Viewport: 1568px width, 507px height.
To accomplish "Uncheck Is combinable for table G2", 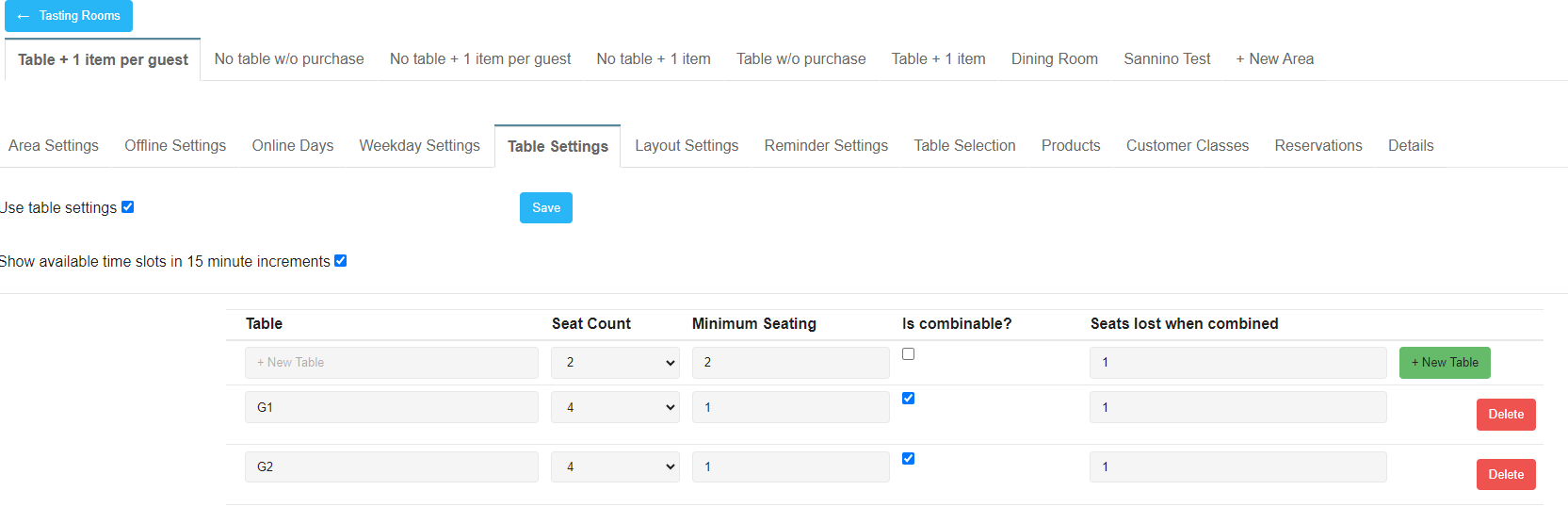I will click(x=908, y=459).
